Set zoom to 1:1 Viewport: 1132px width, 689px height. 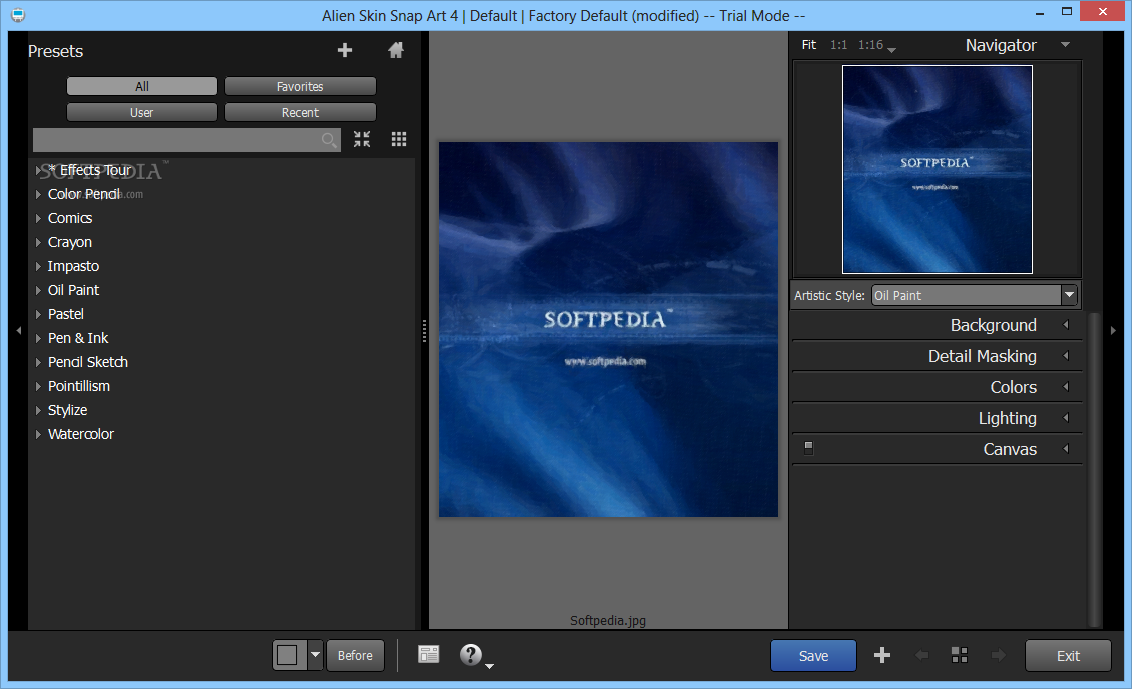[838, 45]
